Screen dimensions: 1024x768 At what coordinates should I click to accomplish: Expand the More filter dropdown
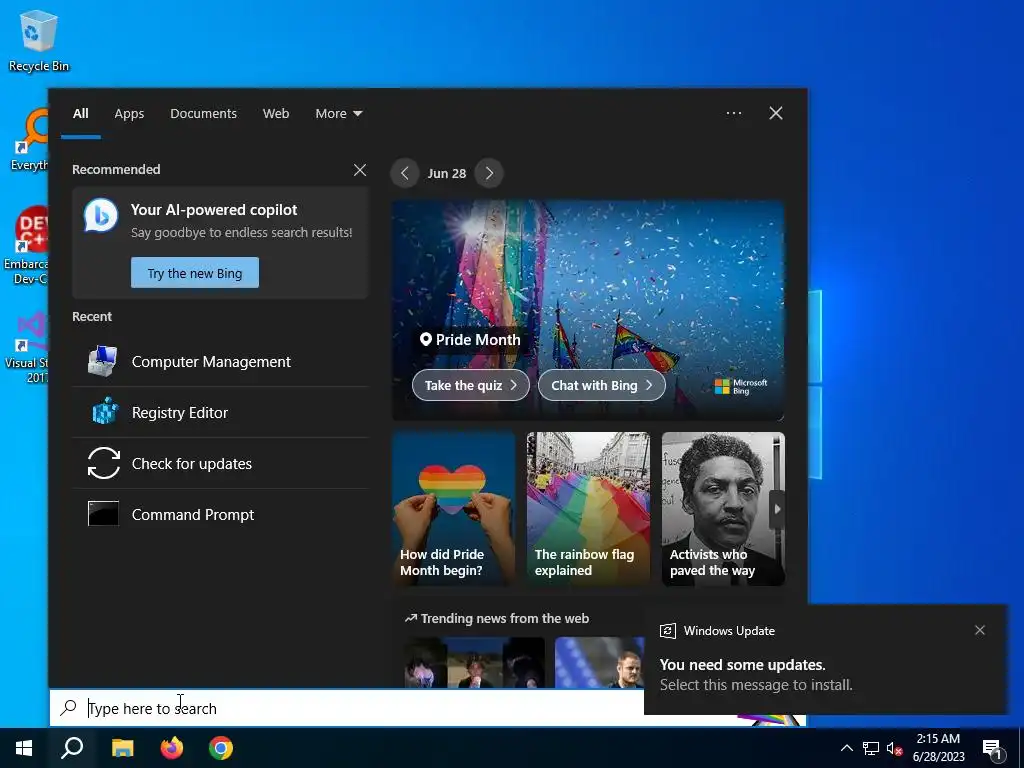click(x=338, y=114)
